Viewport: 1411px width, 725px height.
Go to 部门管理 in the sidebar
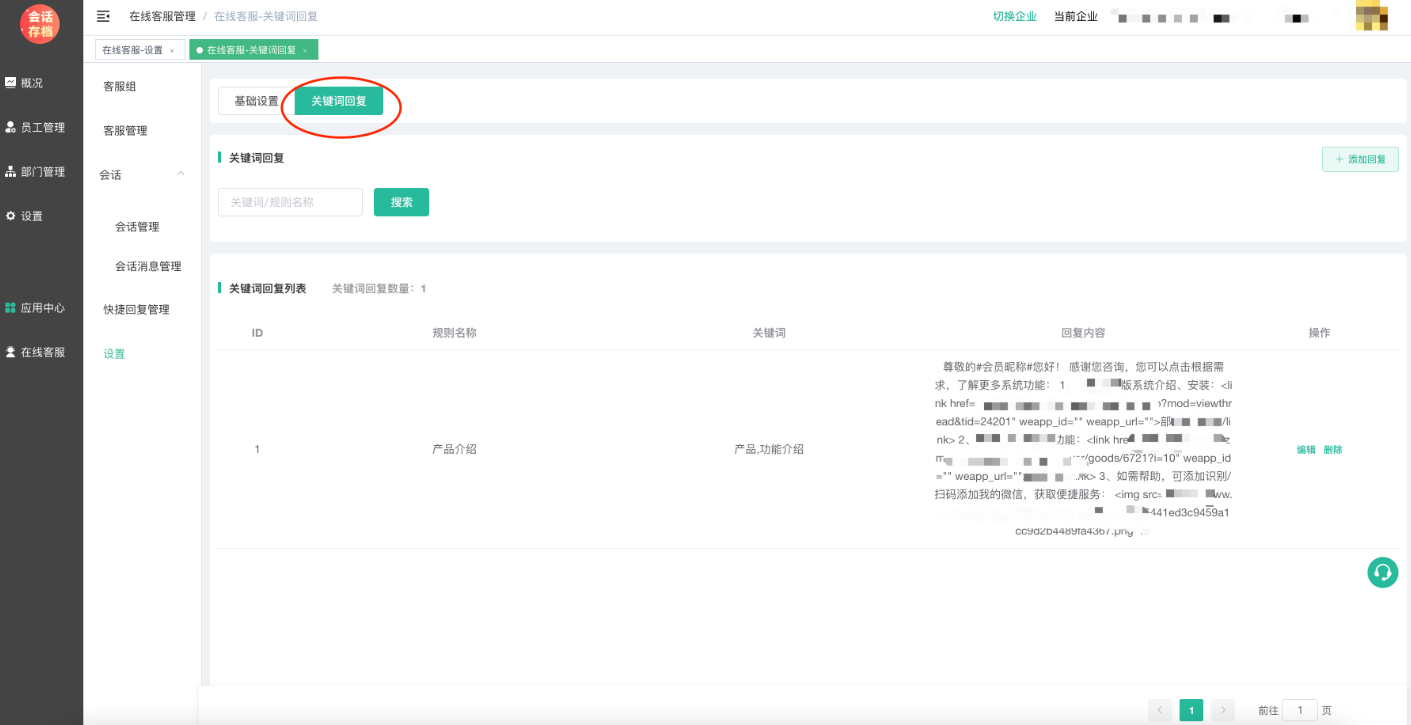tap(35, 172)
